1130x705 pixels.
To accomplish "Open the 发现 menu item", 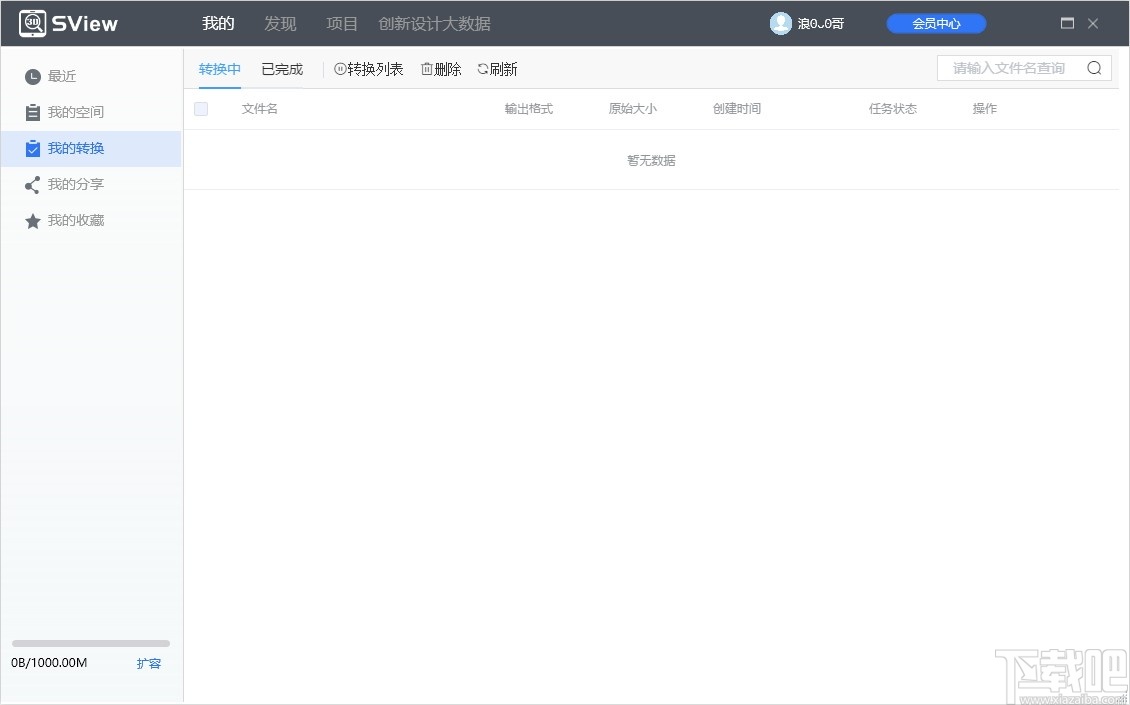I will click(x=280, y=22).
